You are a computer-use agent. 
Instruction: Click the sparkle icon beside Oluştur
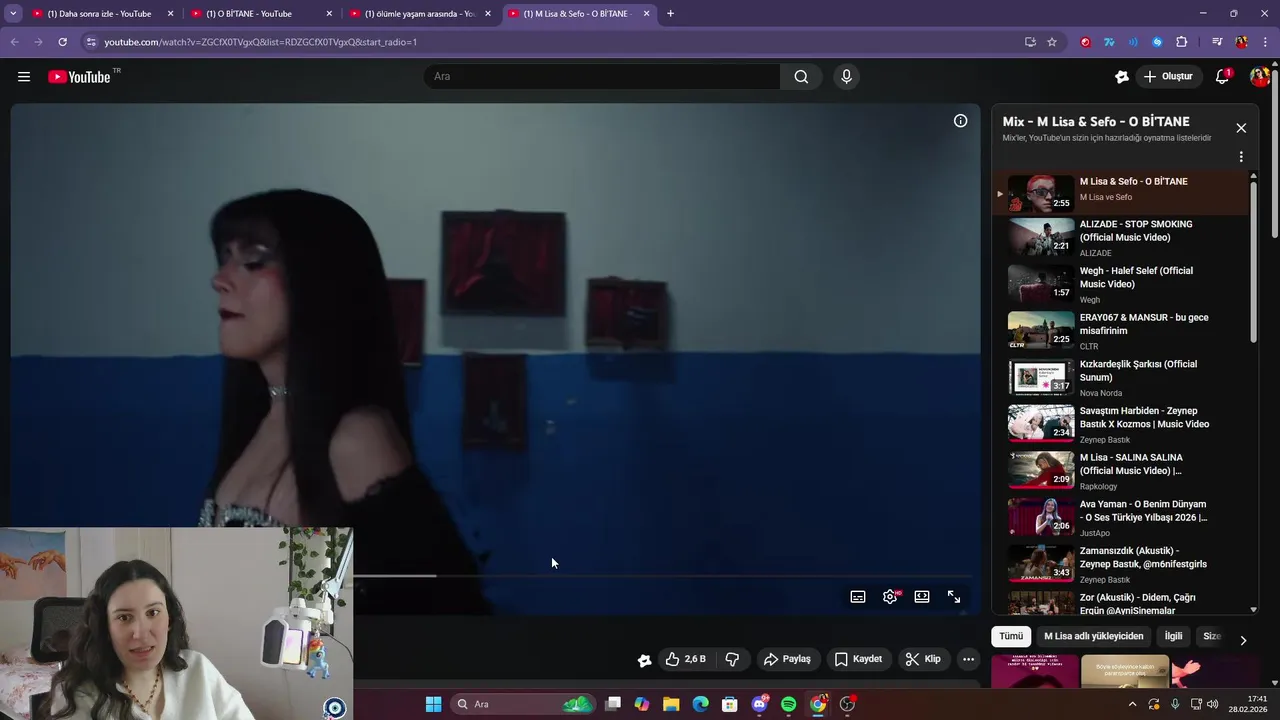1122,77
